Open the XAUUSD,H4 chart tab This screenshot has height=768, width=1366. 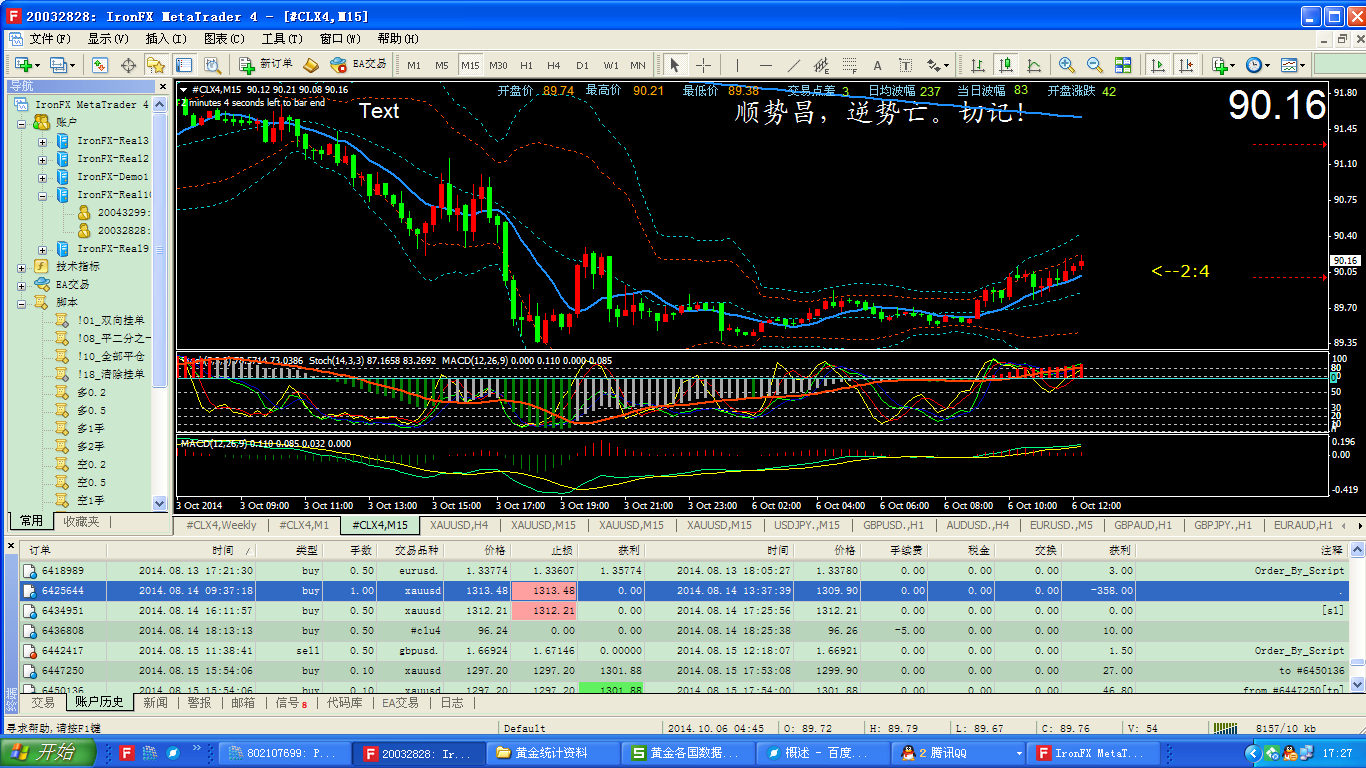pyautogui.click(x=459, y=525)
